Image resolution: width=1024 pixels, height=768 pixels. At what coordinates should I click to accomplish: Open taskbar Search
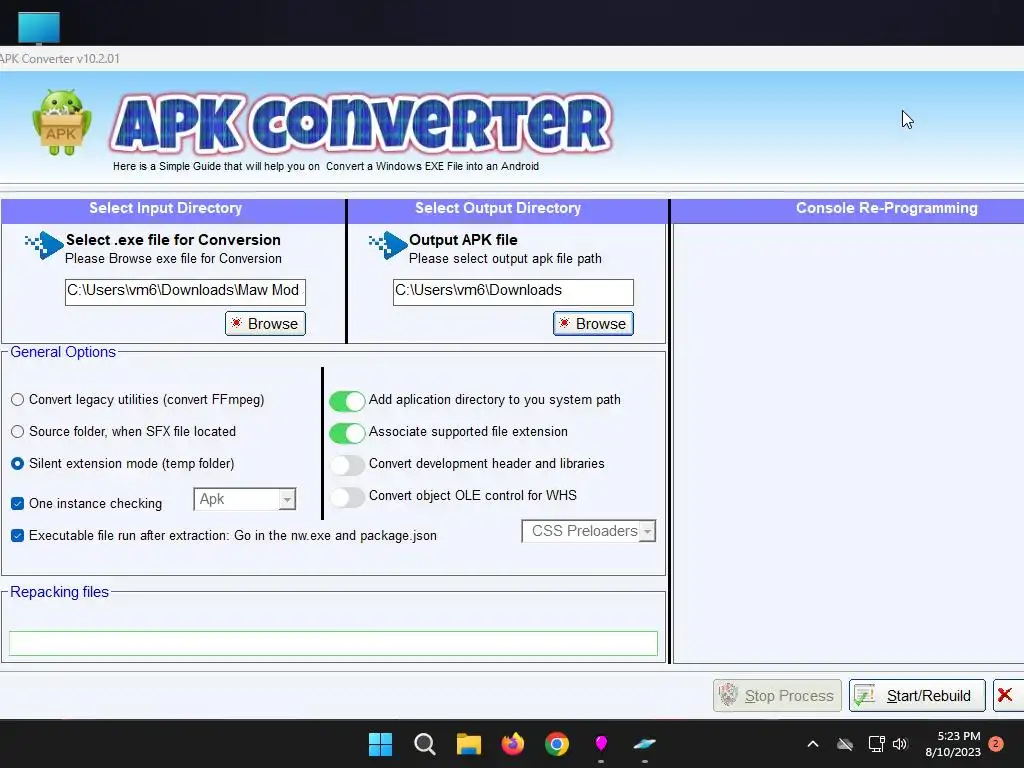pos(424,744)
